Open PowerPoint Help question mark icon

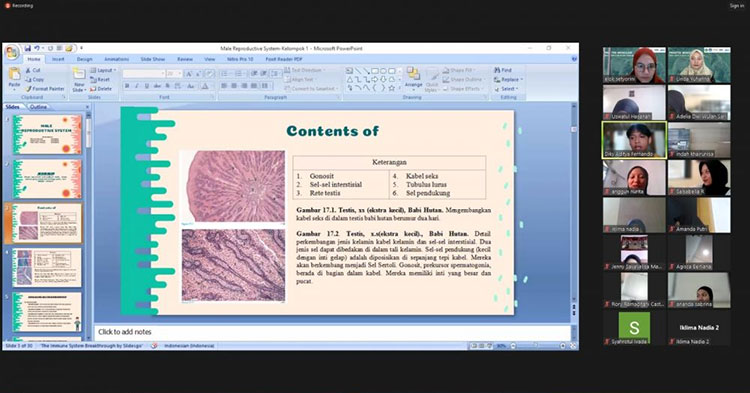[x=574, y=59]
